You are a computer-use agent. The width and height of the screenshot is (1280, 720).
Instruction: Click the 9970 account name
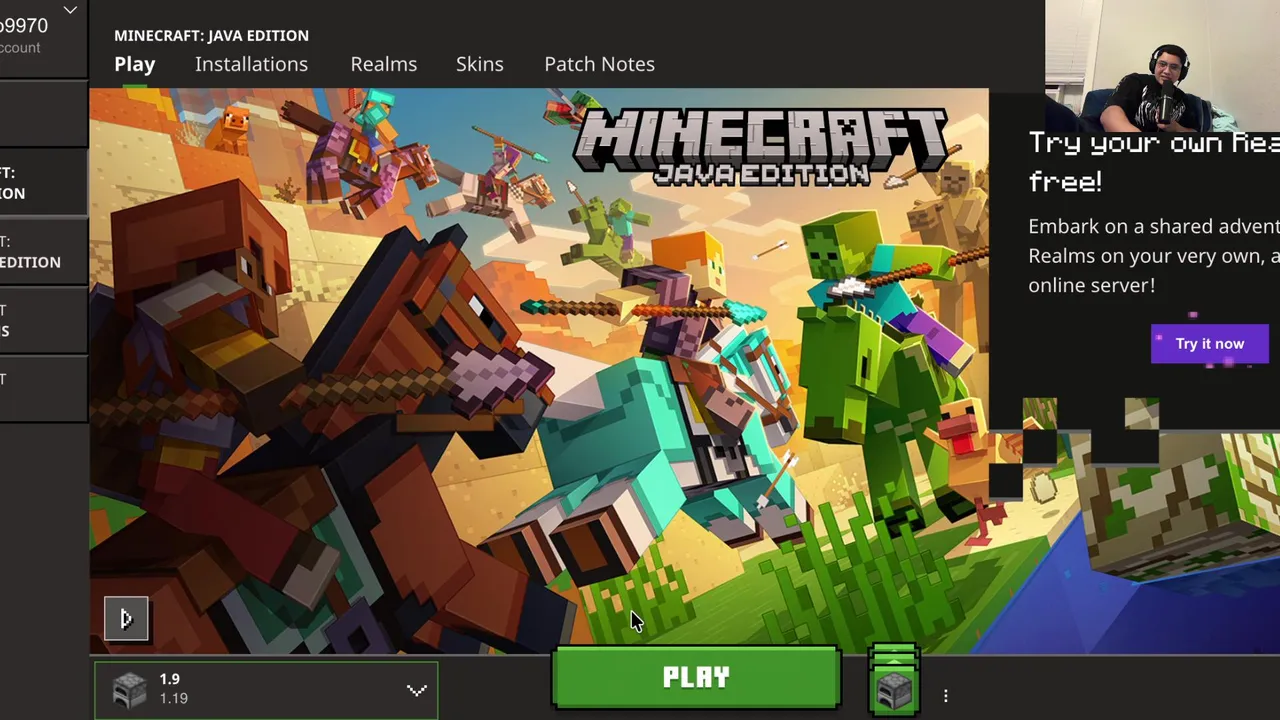[x=24, y=26]
